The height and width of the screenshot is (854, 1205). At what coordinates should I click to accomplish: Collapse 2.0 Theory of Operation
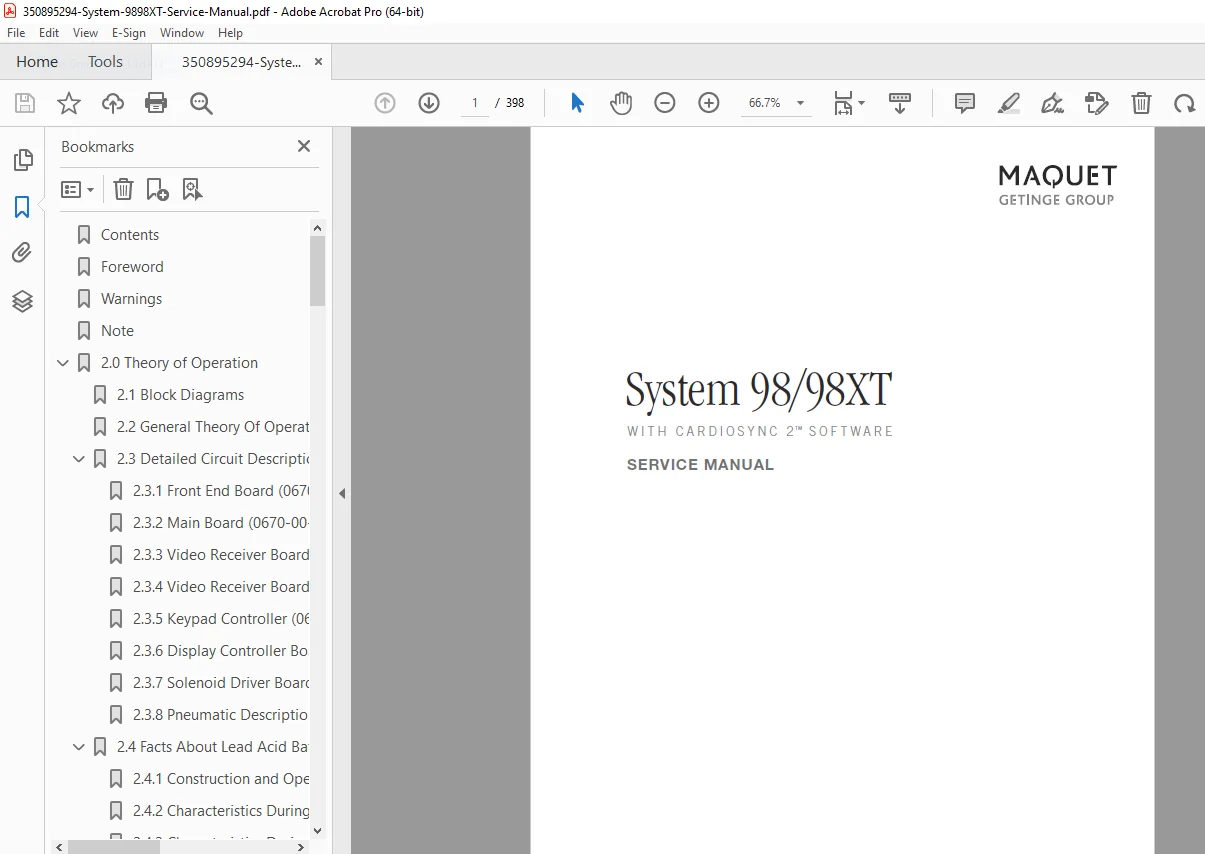point(63,363)
